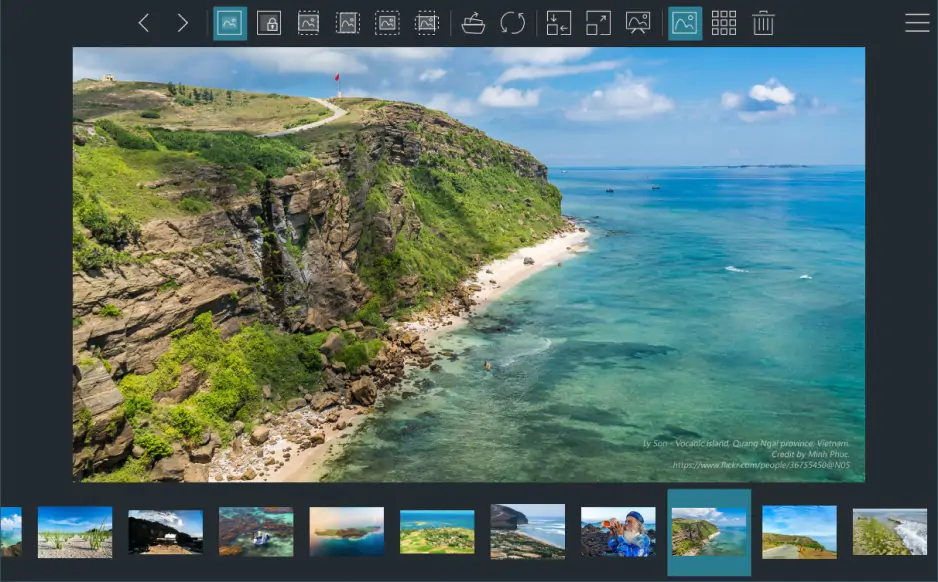Screen dimensions: 938x582
Task: Select the underwater coral boat thumbnail
Action: click(x=256, y=531)
